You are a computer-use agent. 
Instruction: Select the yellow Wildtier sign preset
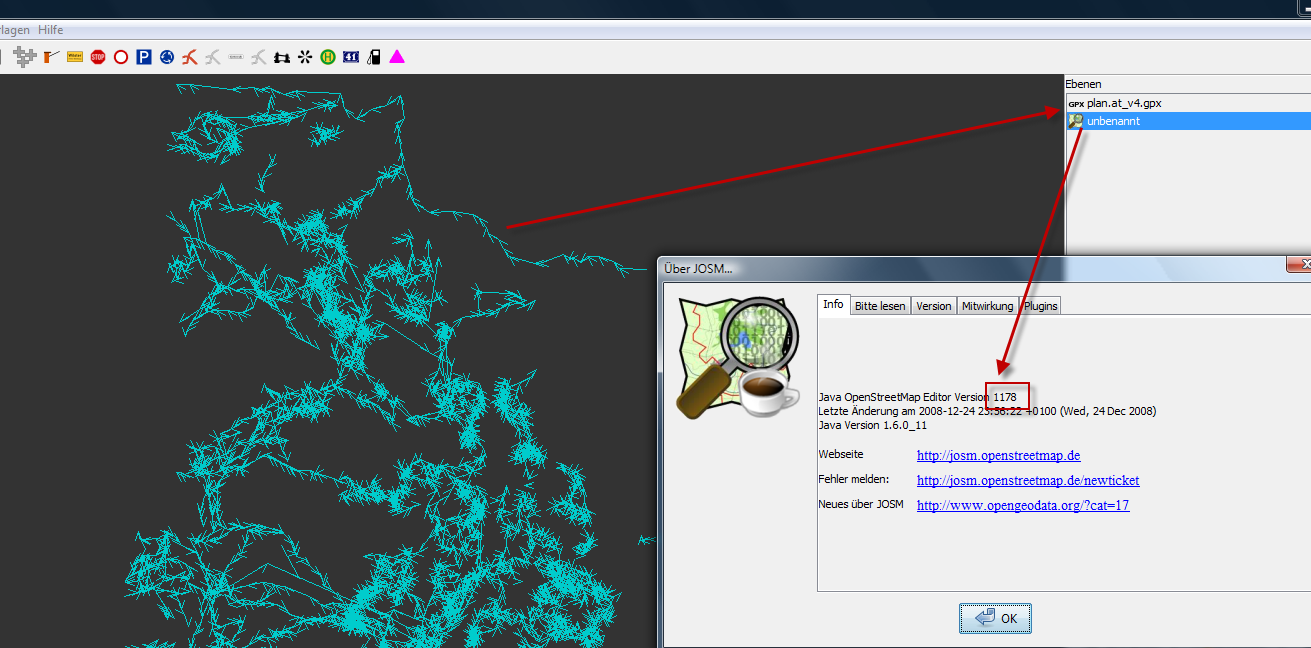click(75, 57)
